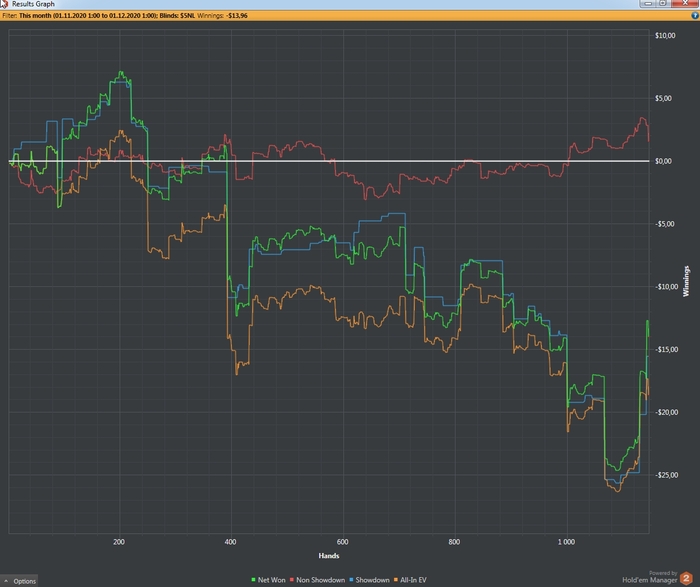This screenshot has width=700, height=587.
Task: Click the Non Showdown legend label
Action: (x=321, y=580)
